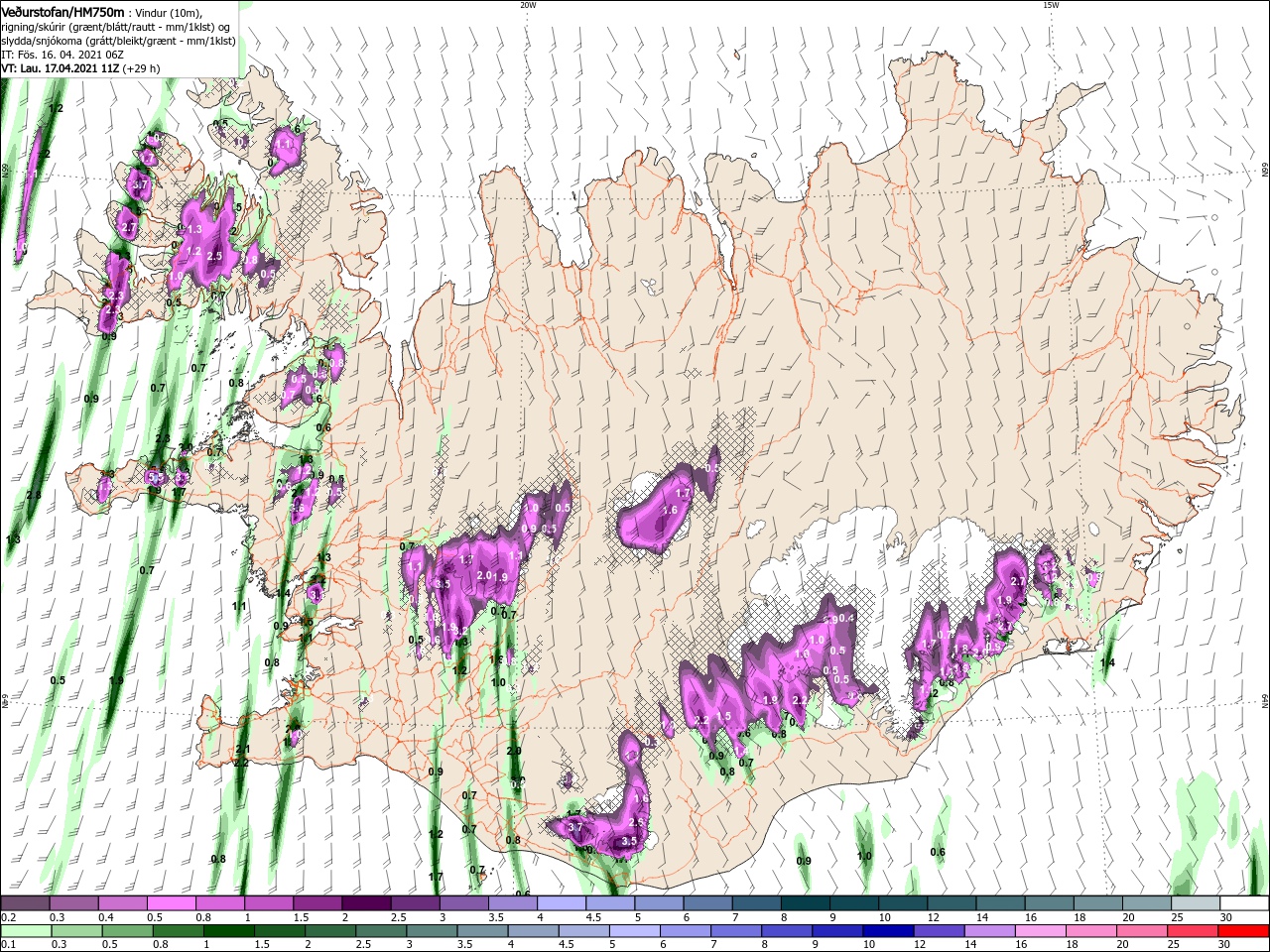This screenshot has width=1270, height=952.
Task: Select the light green 0.3 rain-scale swatch
Action: [x=75, y=931]
